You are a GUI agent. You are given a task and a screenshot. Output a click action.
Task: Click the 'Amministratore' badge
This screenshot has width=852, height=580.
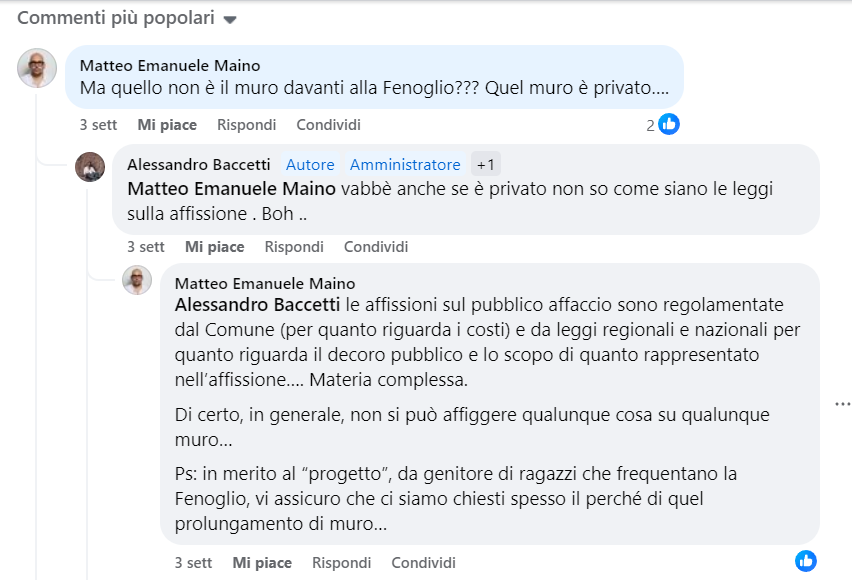(x=405, y=164)
